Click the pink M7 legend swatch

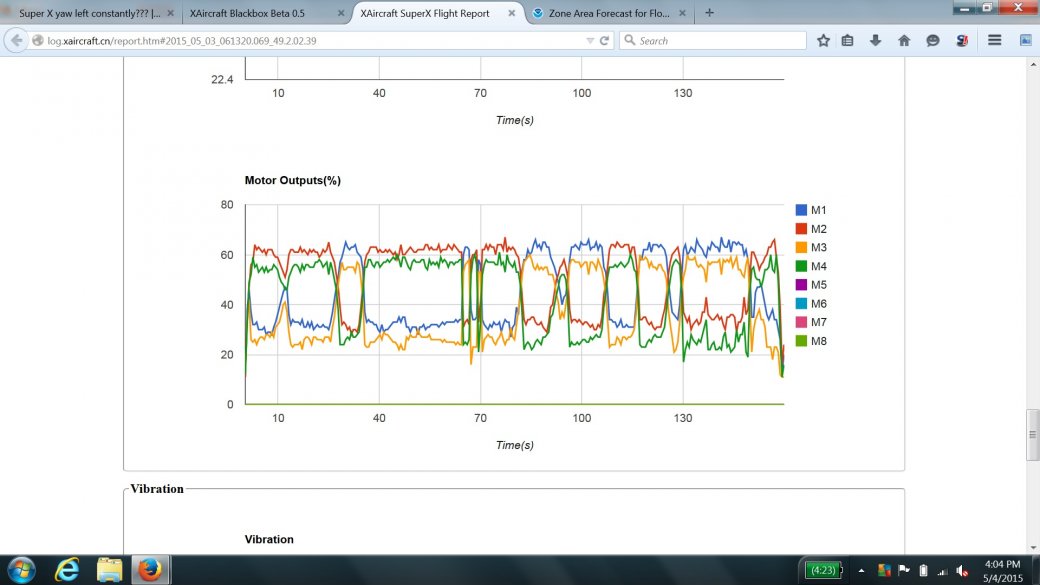[x=801, y=322]
